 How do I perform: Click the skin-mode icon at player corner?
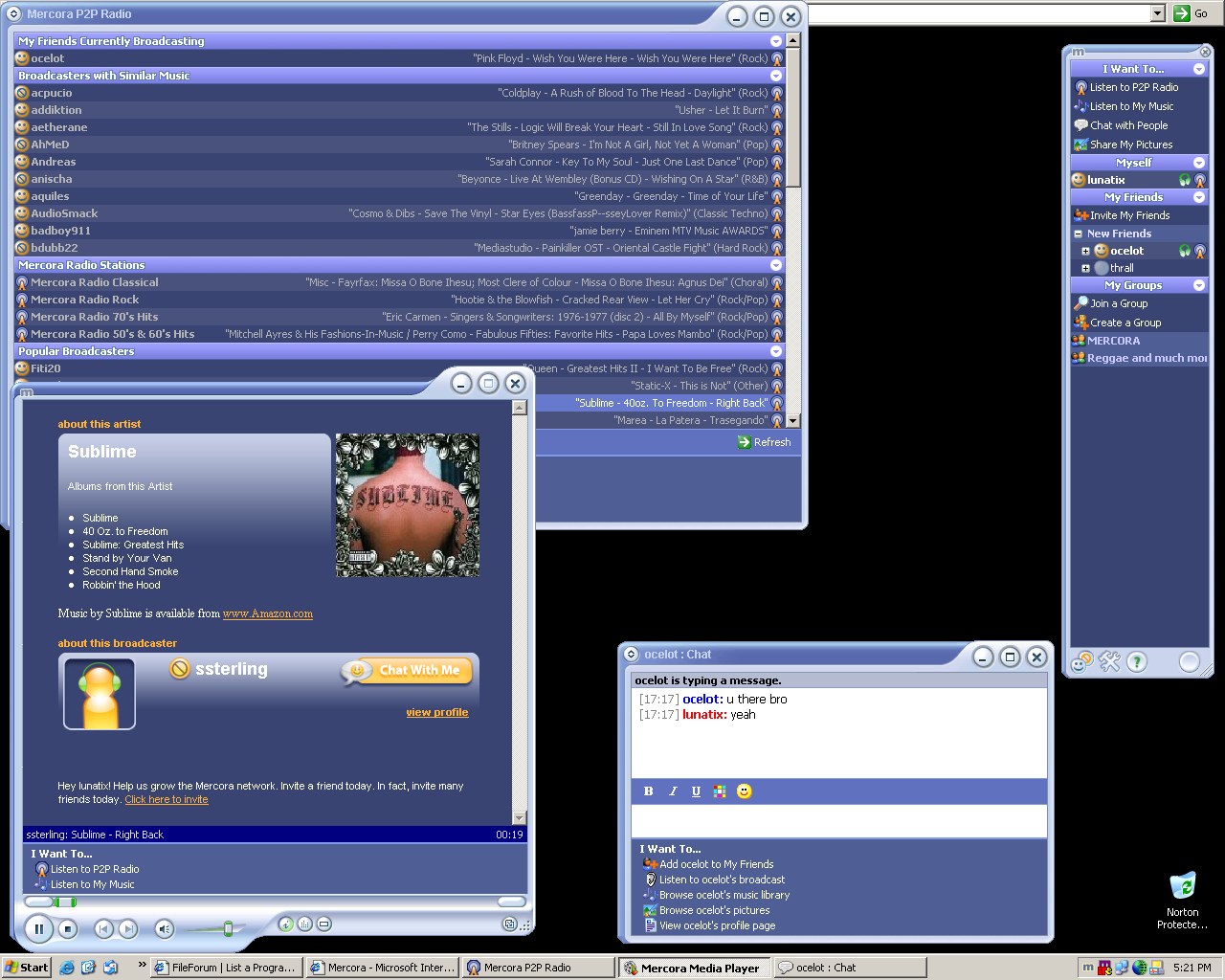[x=510, y=924]
